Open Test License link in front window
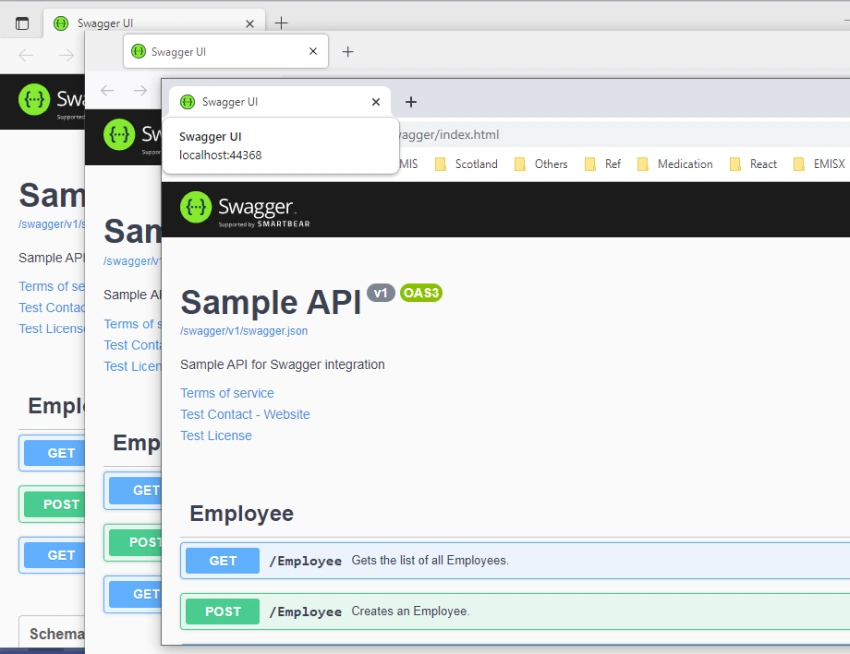Viewport: 850px width, 654px height. 216,435
